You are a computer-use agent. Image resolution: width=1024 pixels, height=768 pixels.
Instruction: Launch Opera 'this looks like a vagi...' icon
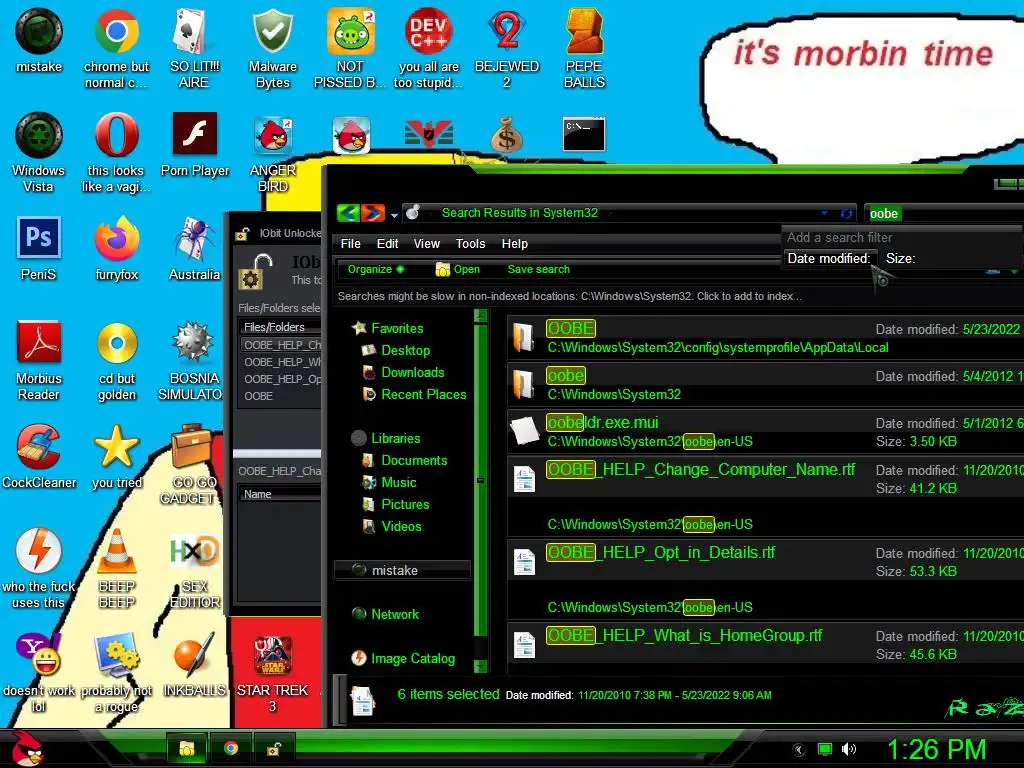(x=116, y=153)
